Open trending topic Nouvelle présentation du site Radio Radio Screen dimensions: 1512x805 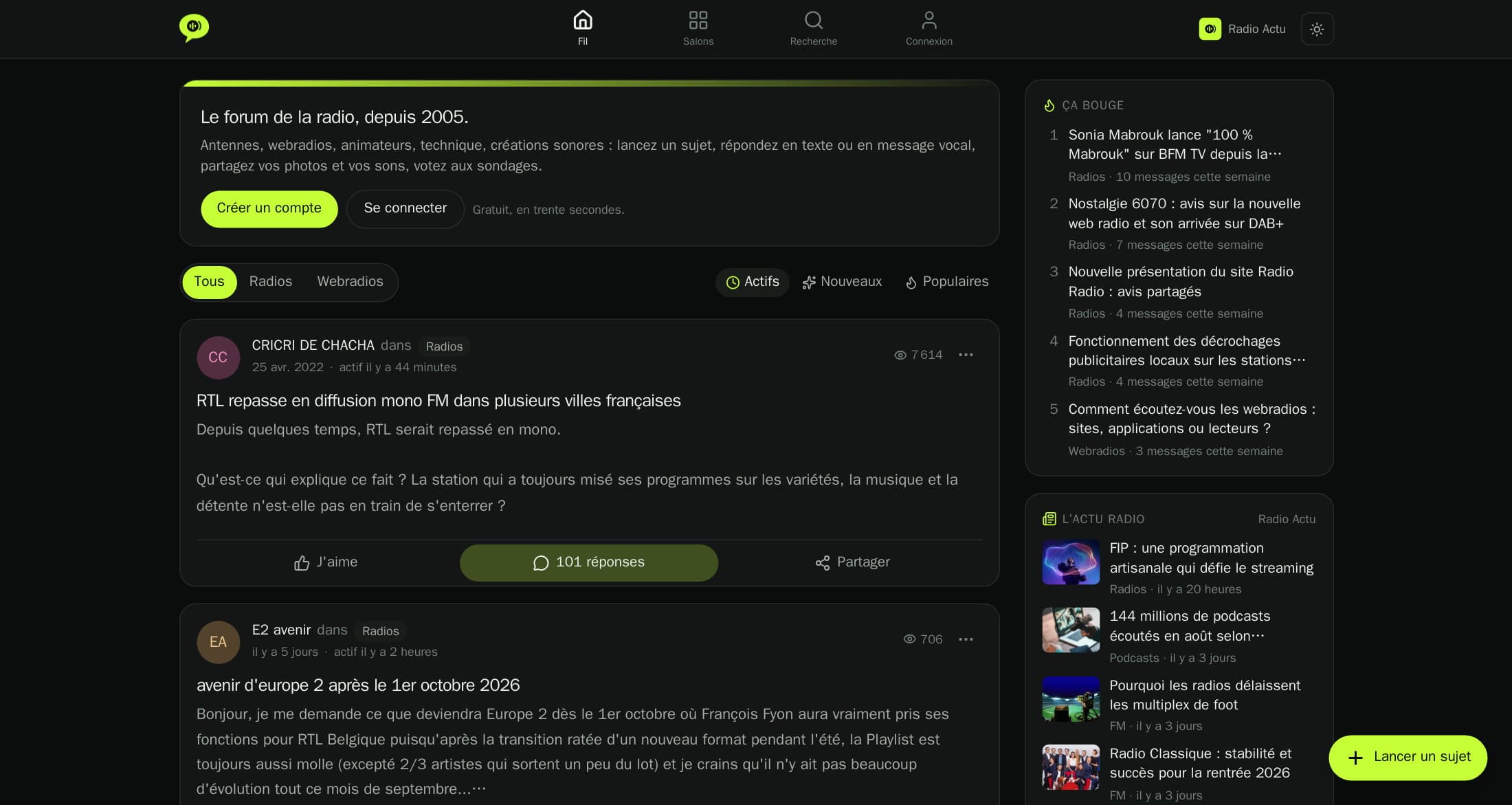(1181, 281)
